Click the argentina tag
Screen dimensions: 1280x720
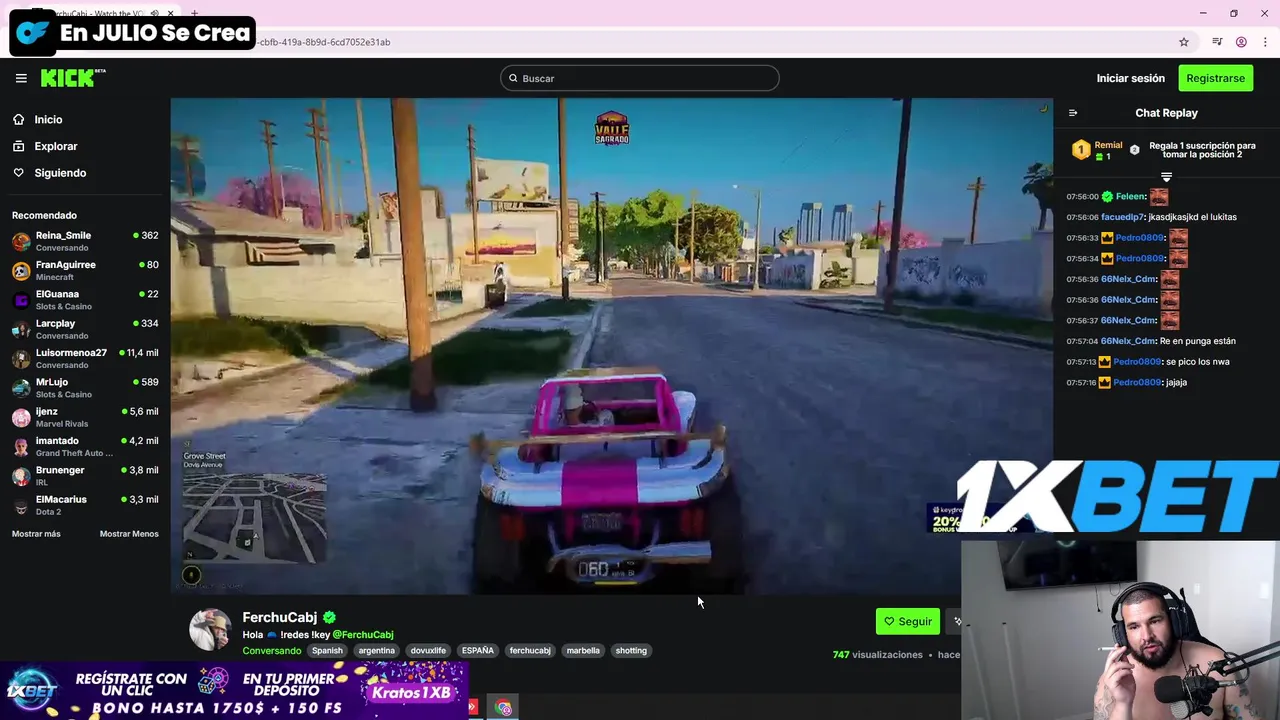pos(376,651)
